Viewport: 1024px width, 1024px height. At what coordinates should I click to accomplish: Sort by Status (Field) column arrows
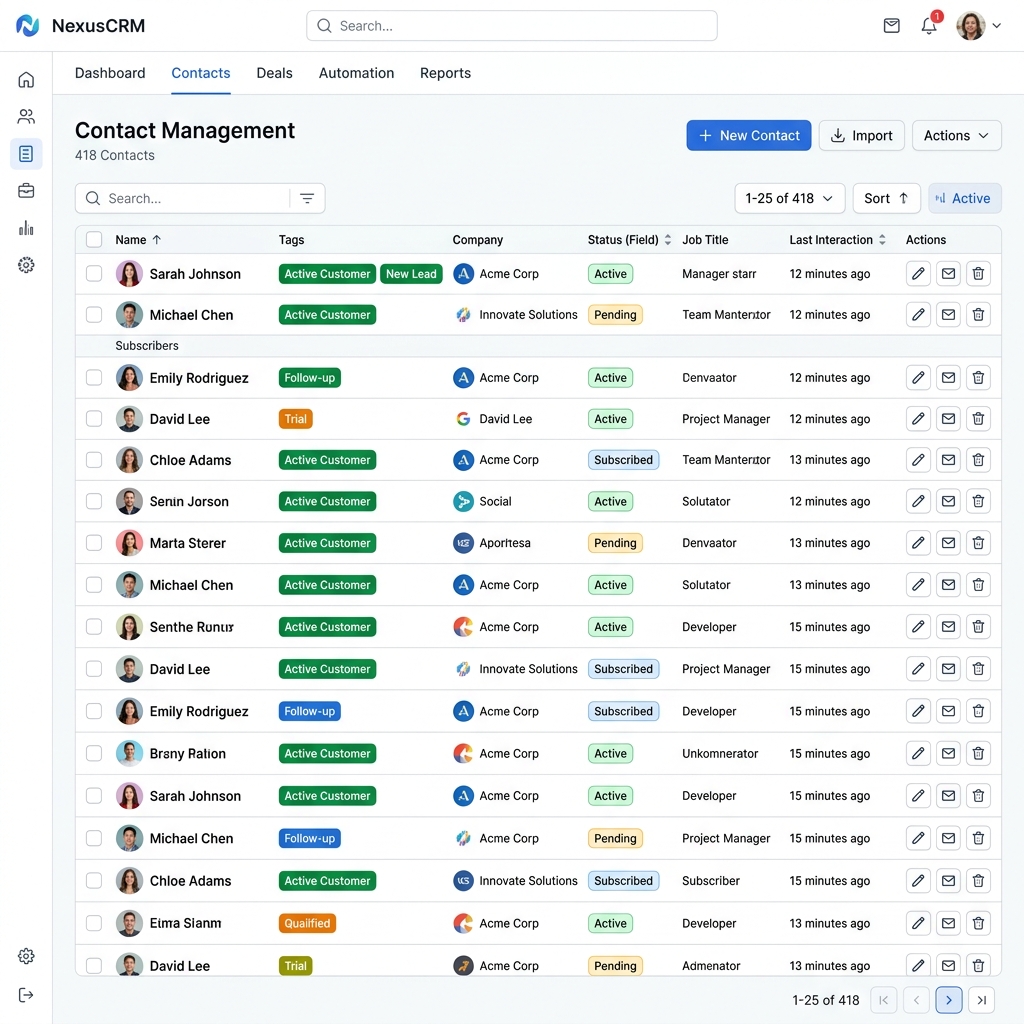[x=667, y=240]
